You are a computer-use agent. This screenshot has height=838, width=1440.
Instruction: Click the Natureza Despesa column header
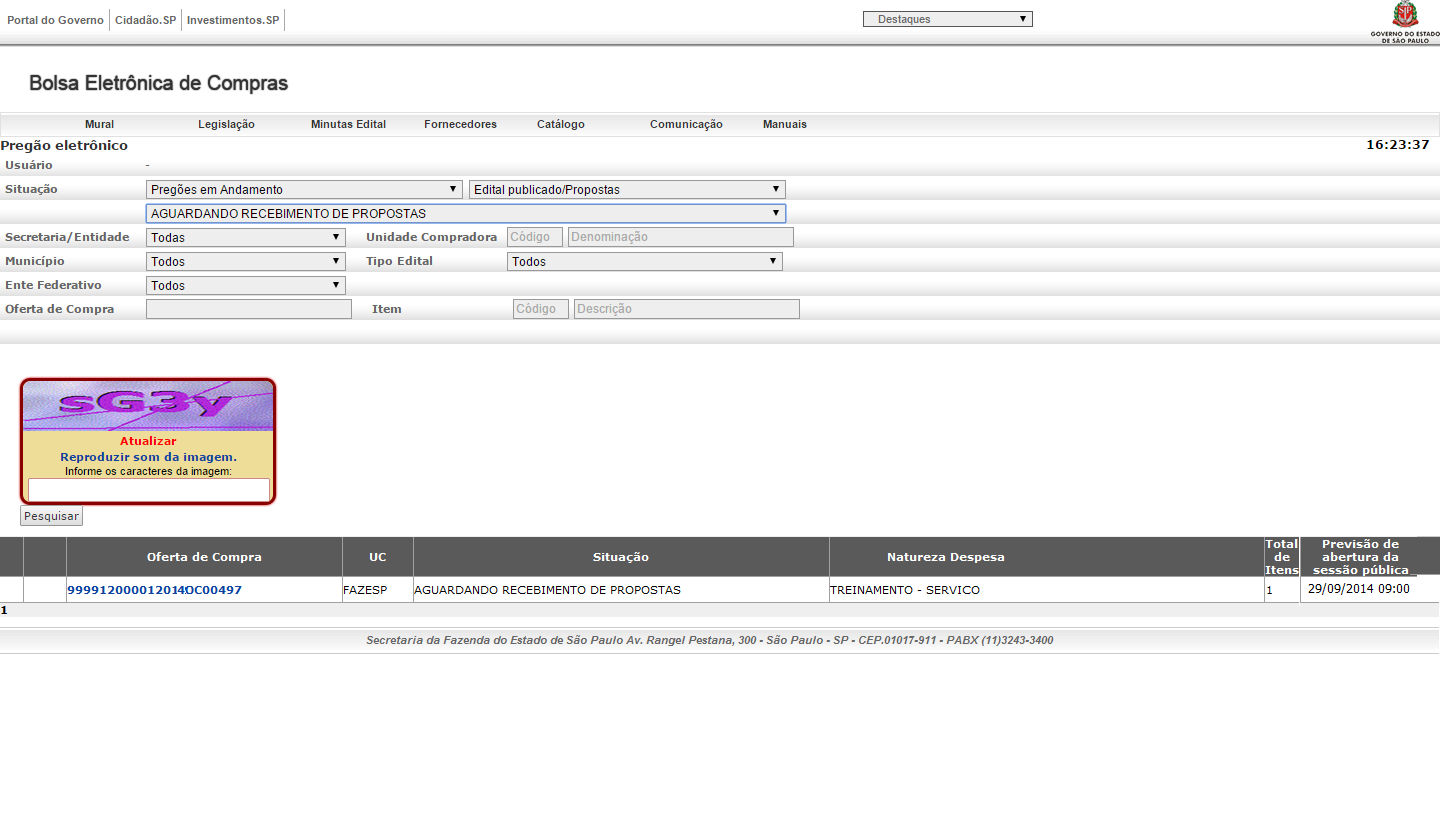click(x=946, y=557)
